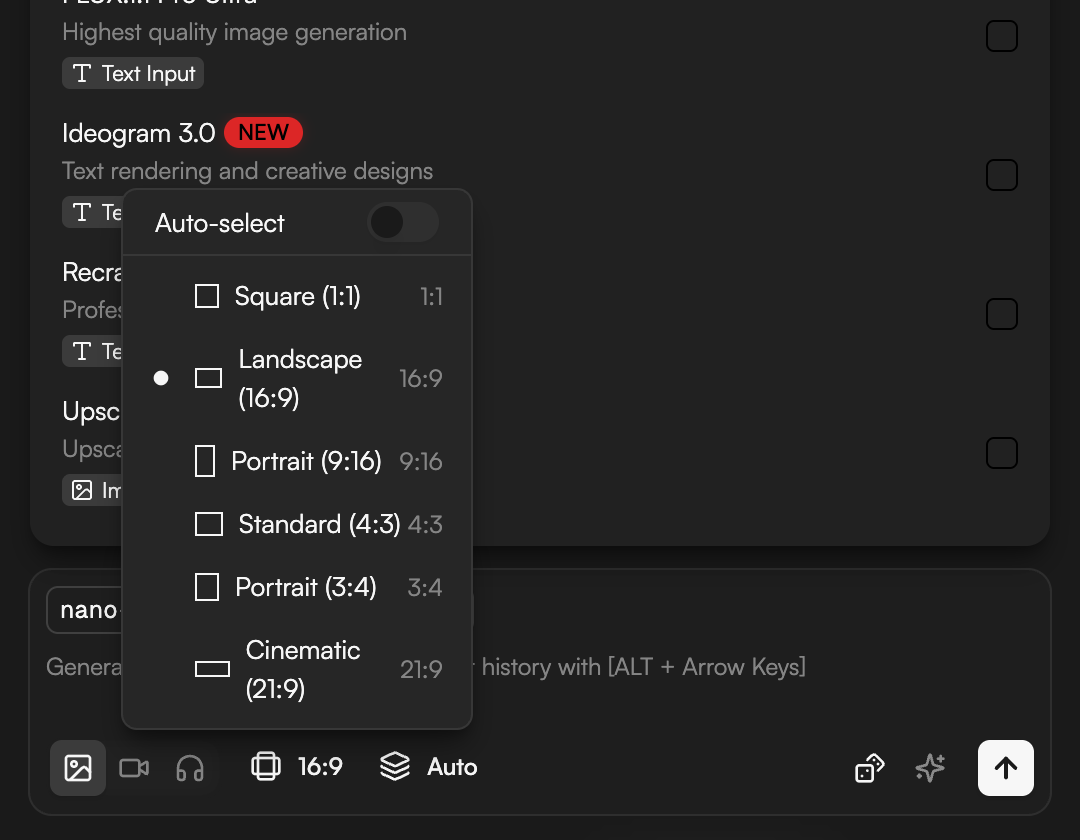Click the 21:9 ratio value label
This screenshot has width=1080, height=840.
coord(421,669)
